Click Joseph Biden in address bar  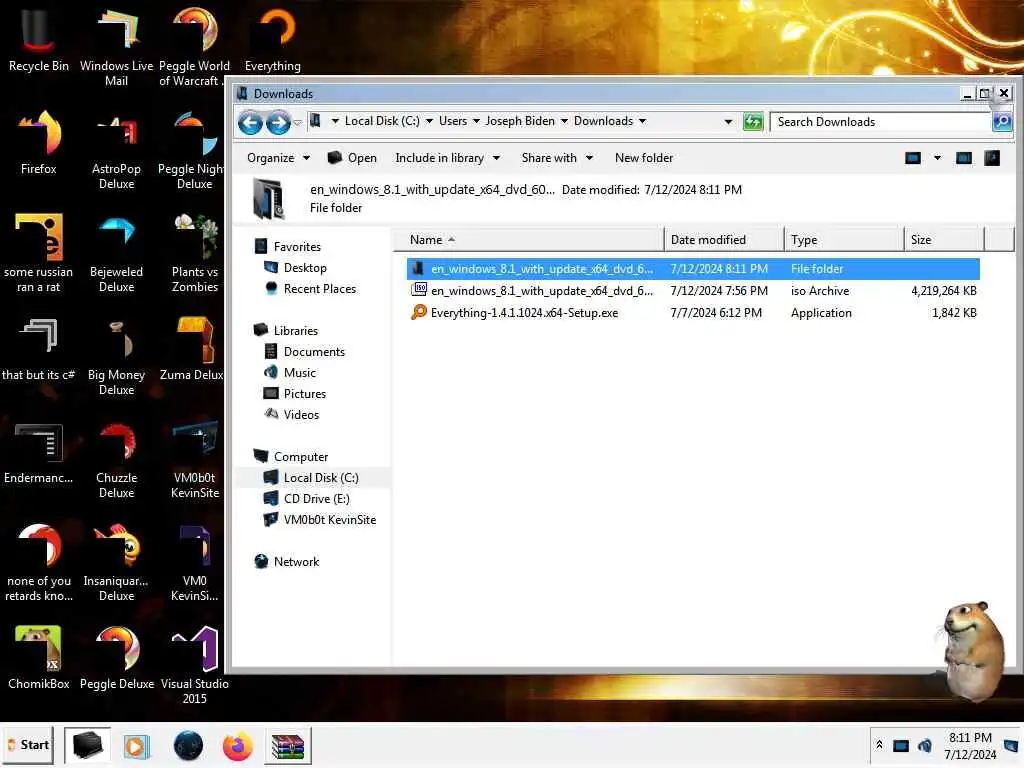pyautogui.click(x=520, y=121)
